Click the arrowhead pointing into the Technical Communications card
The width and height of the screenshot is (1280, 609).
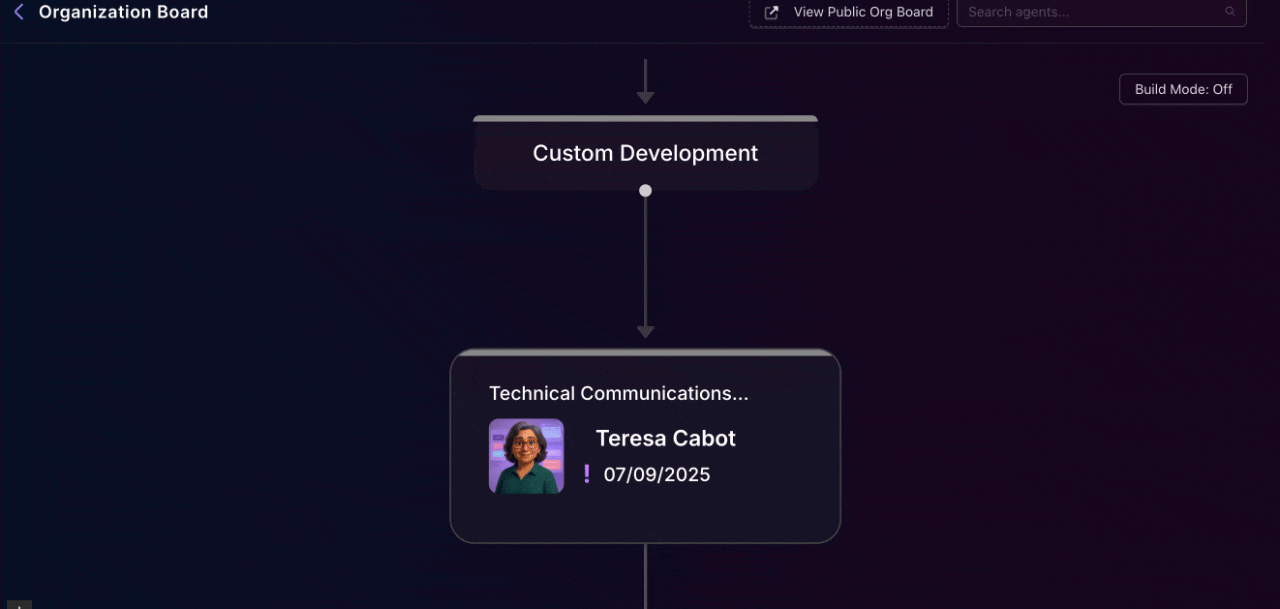pyautogui.click(x=645, y=332)
